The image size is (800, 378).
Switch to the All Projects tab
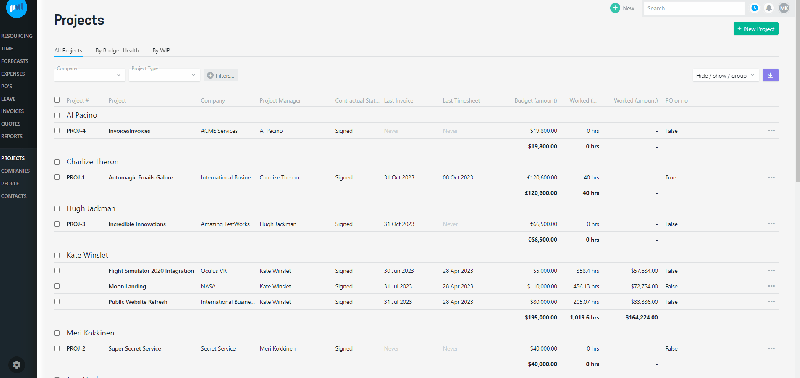click(x=68, y=51)
